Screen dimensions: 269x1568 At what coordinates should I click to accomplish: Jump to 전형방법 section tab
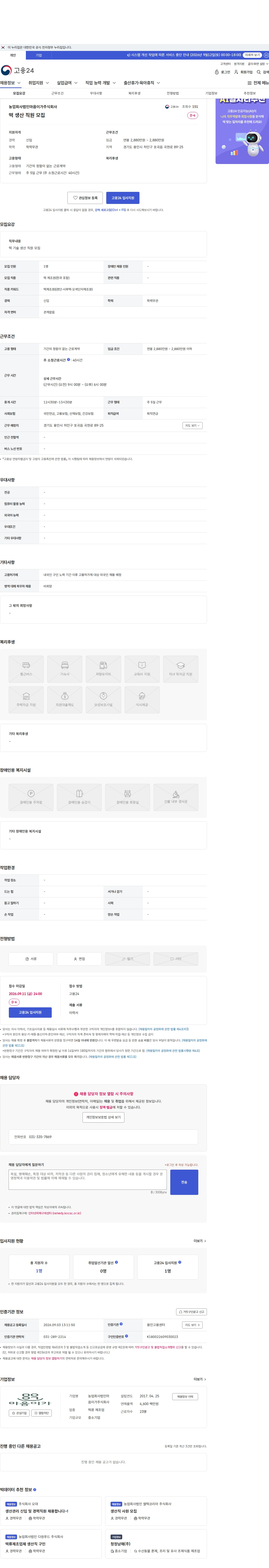pos(173,93)
